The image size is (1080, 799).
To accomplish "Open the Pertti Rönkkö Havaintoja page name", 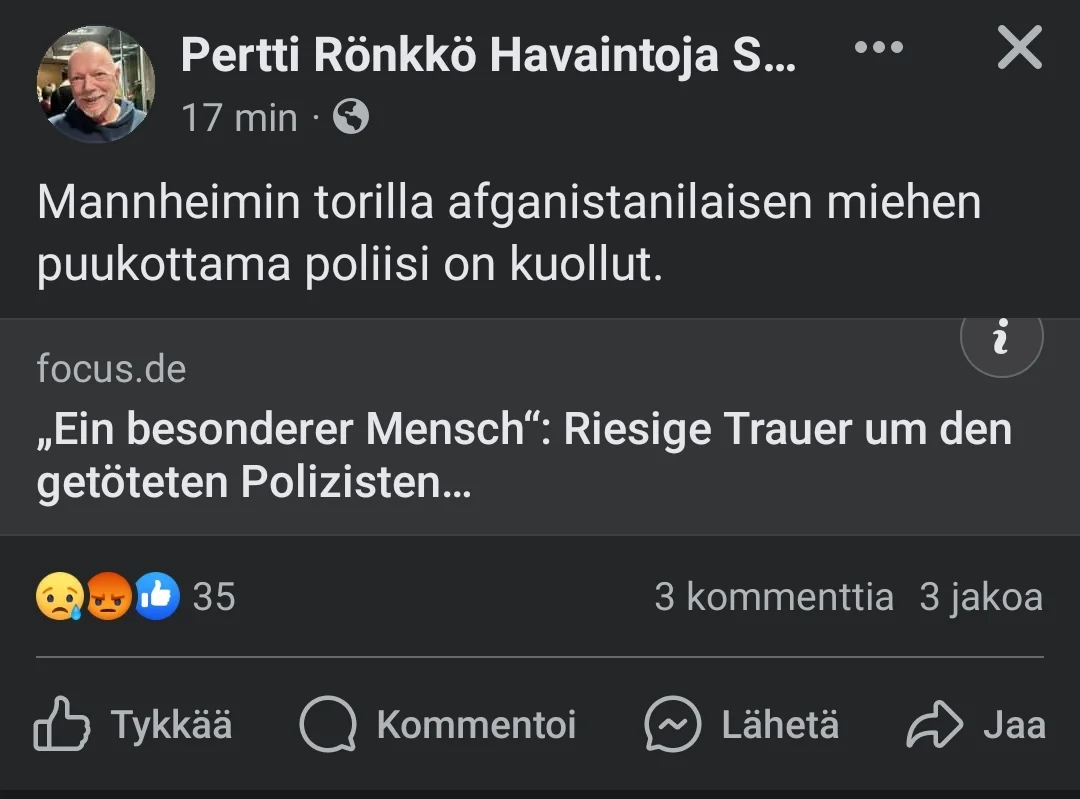I will click(x=488, y=56).
